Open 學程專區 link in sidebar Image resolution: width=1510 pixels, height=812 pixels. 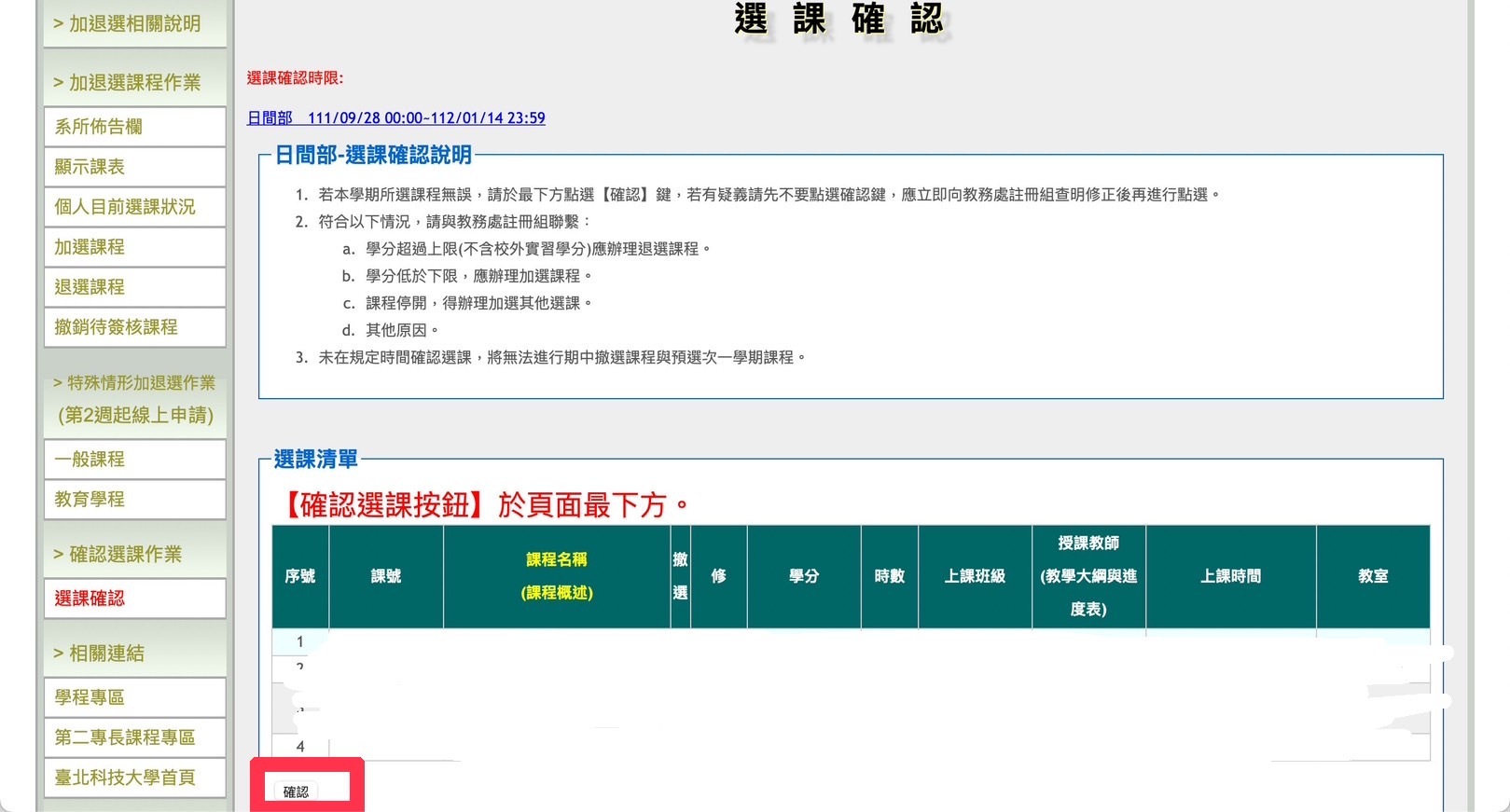coord(135,697)
